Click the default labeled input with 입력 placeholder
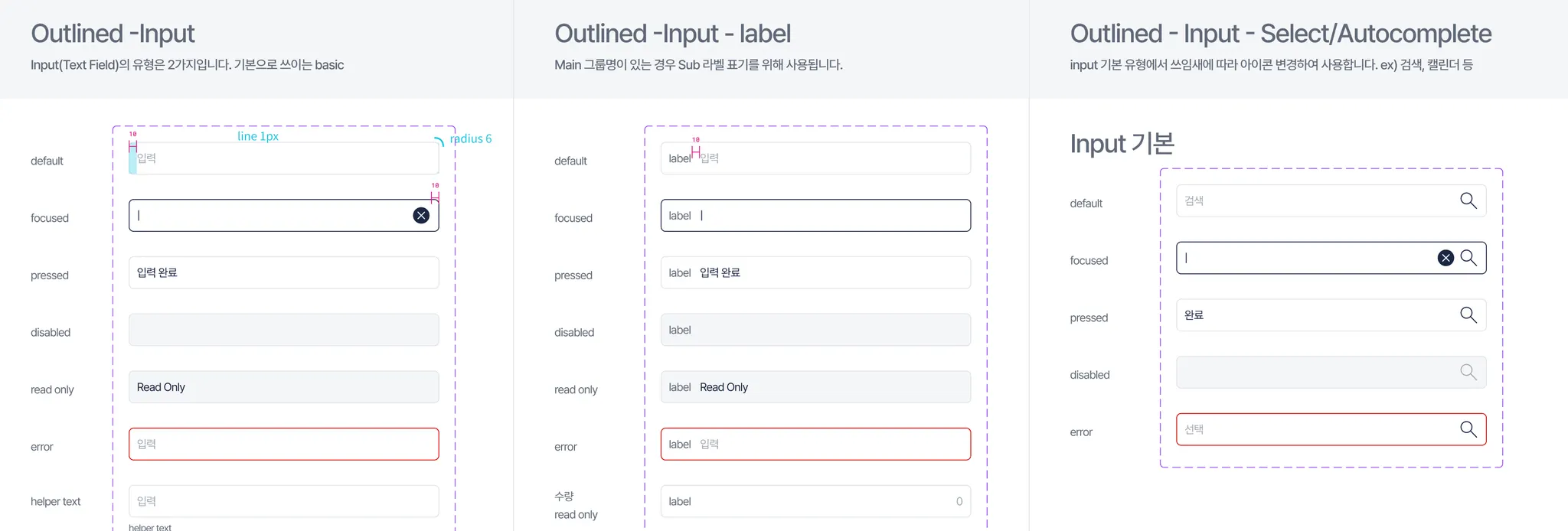This screenshot has height=531, width=1568. pos(815,158)
